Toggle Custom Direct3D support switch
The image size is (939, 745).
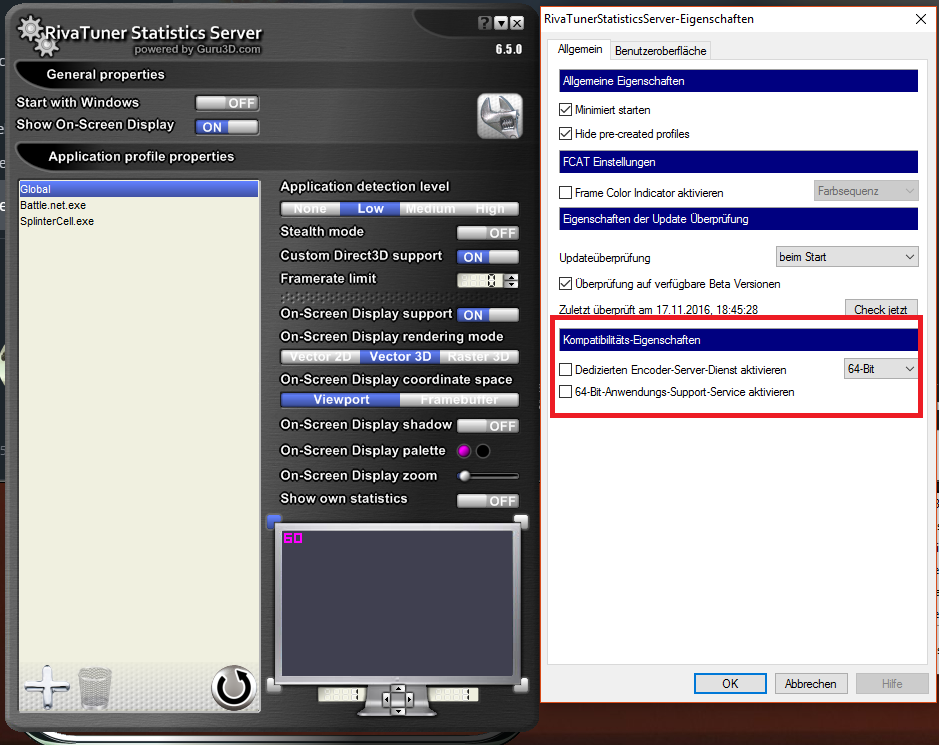487,257
